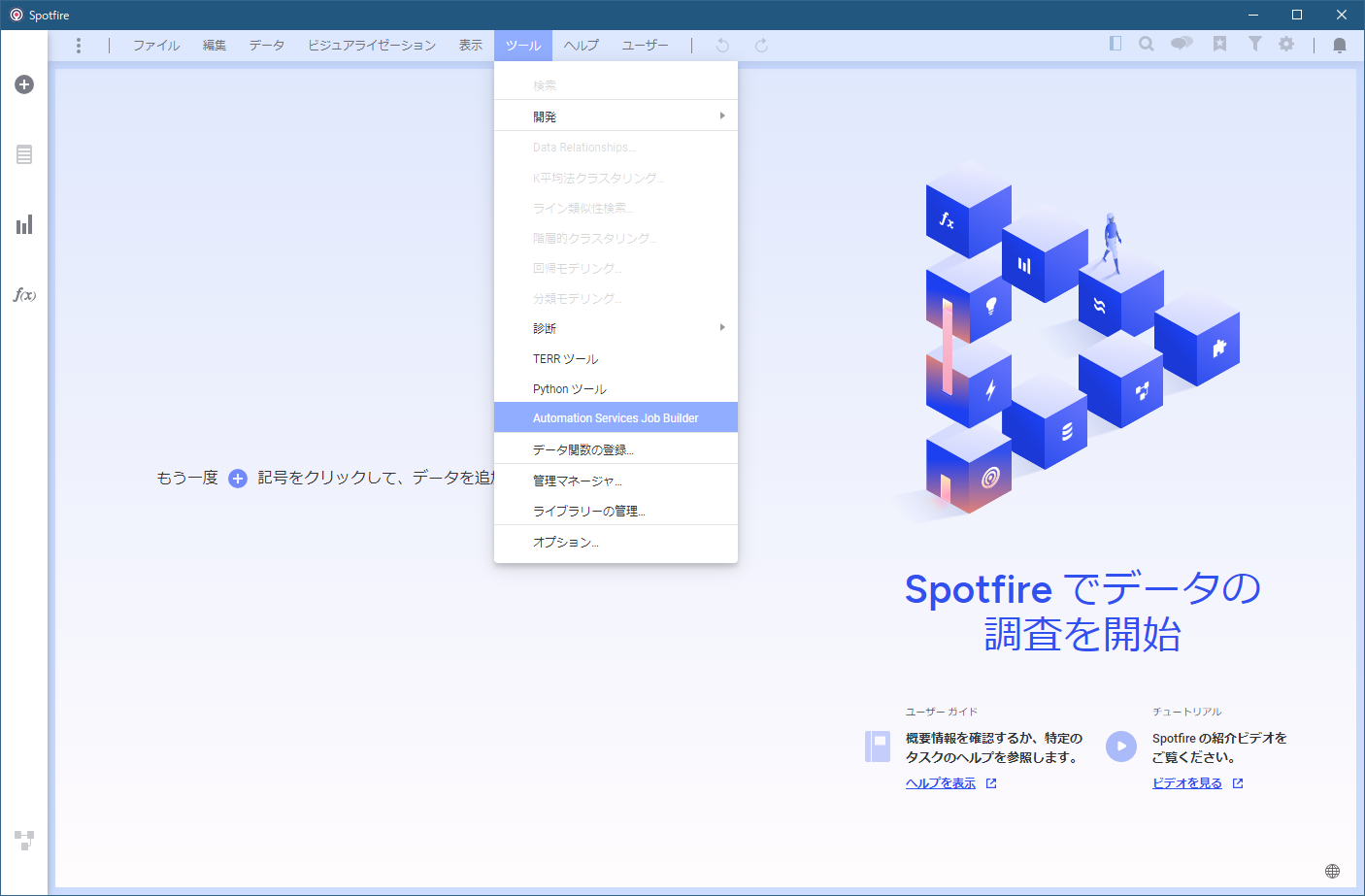Screen dimensions: 1365x896
Task: Open the ビジュアライゼーション menu
Action: [372, 46]
